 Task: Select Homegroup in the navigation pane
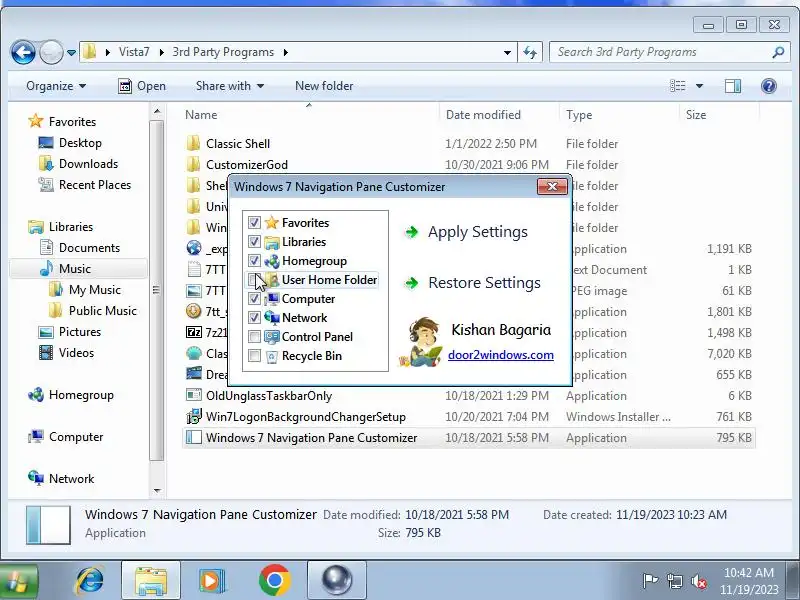coord(81,395)
